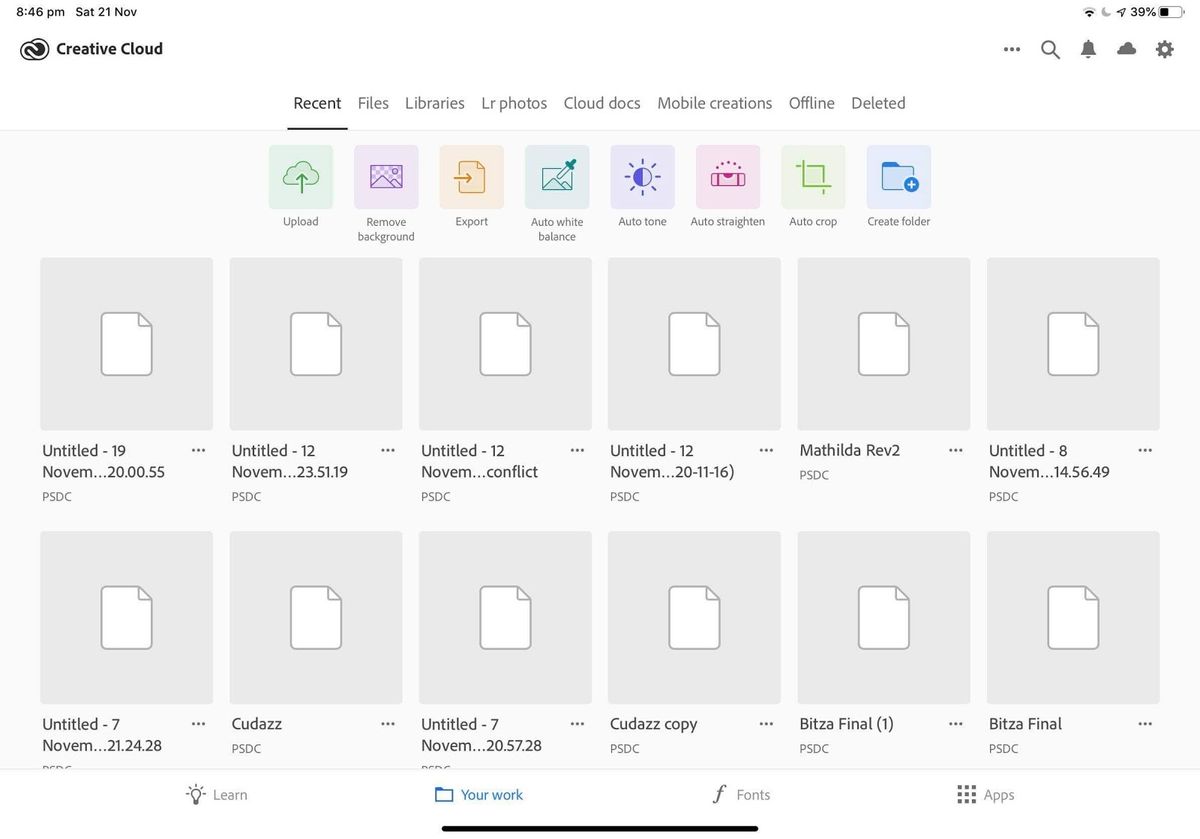
Task: Open the Learn section
Action: click(216, 794)
